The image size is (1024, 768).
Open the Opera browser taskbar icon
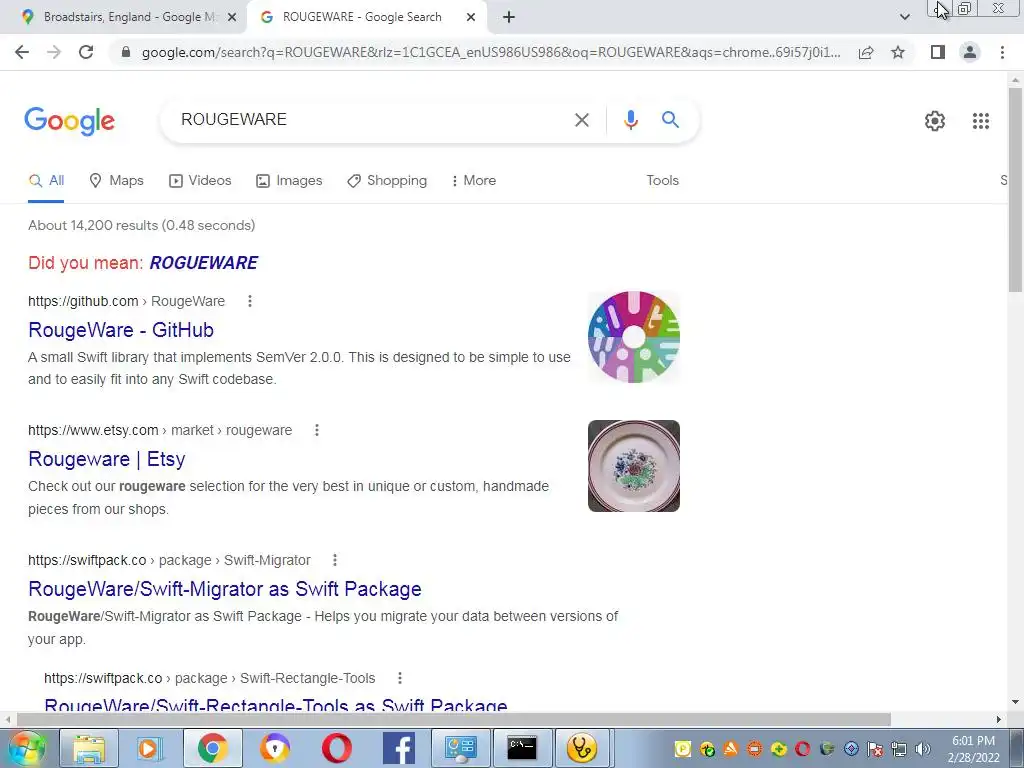coord(336,748)
